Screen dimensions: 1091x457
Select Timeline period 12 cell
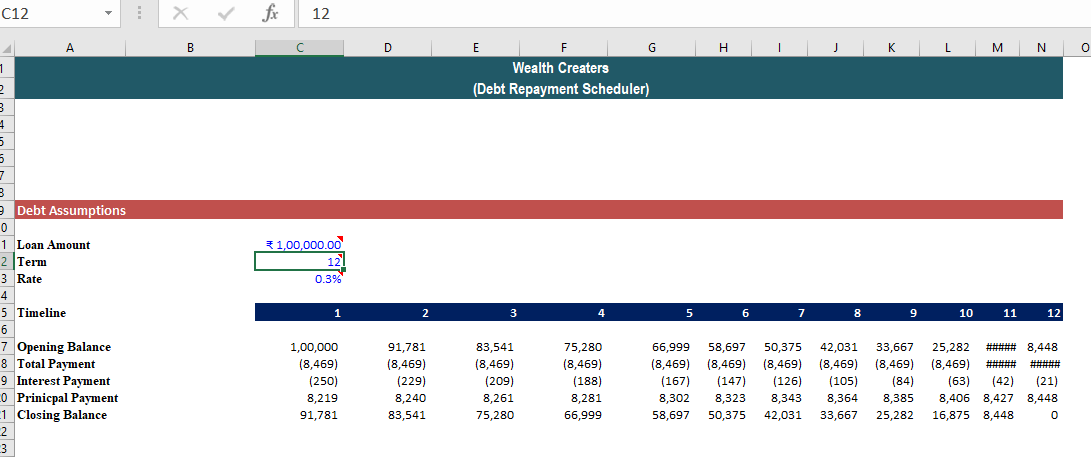coord(1042,313)
